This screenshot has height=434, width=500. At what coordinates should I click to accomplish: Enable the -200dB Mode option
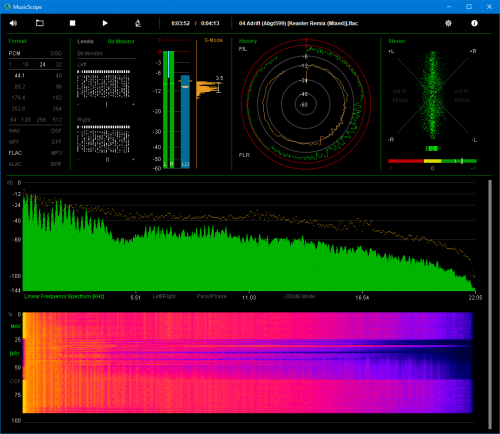(299, 296)
